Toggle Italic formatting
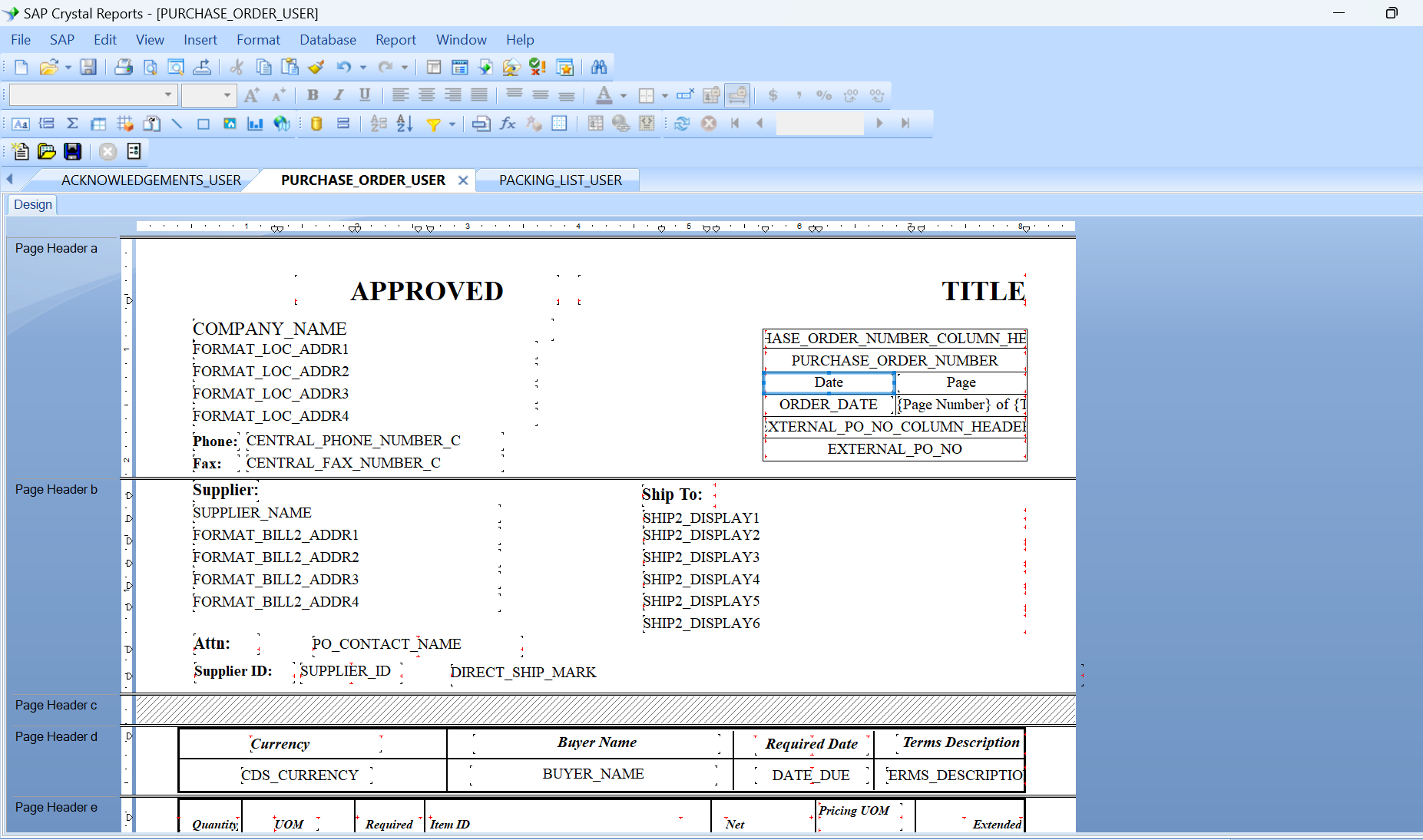1423x840 pixels. [x=339, y=95]
